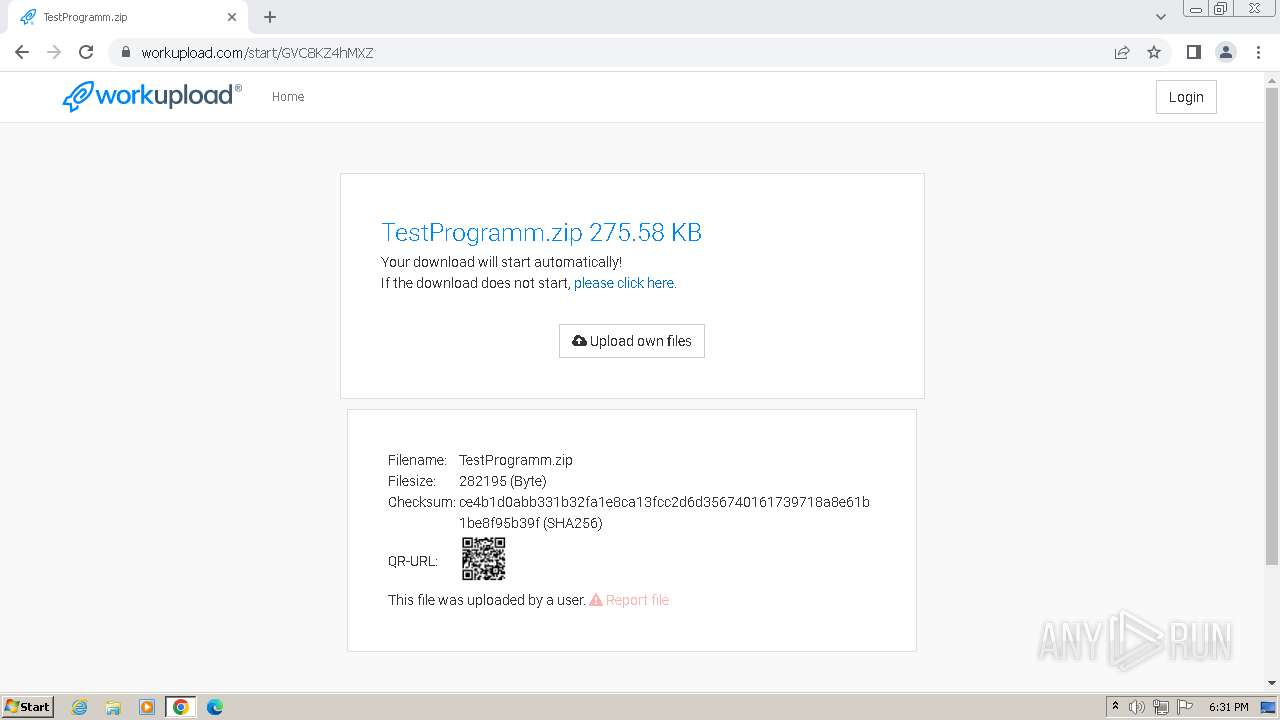Click the TestProgramm.zip 275.58 KB title
This screenshot has height=720, width=1280.
click(x=541, y=232)
